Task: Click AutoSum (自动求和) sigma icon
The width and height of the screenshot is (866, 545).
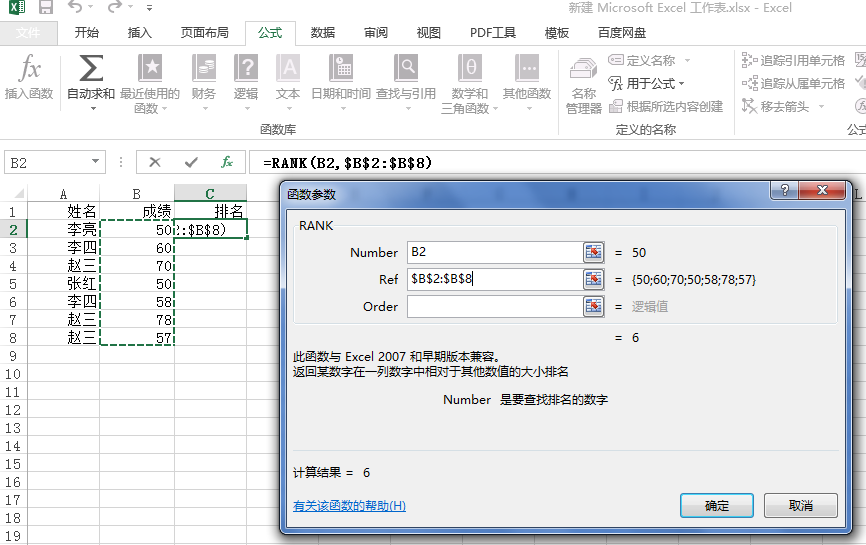Action: [x=91, y=68]
